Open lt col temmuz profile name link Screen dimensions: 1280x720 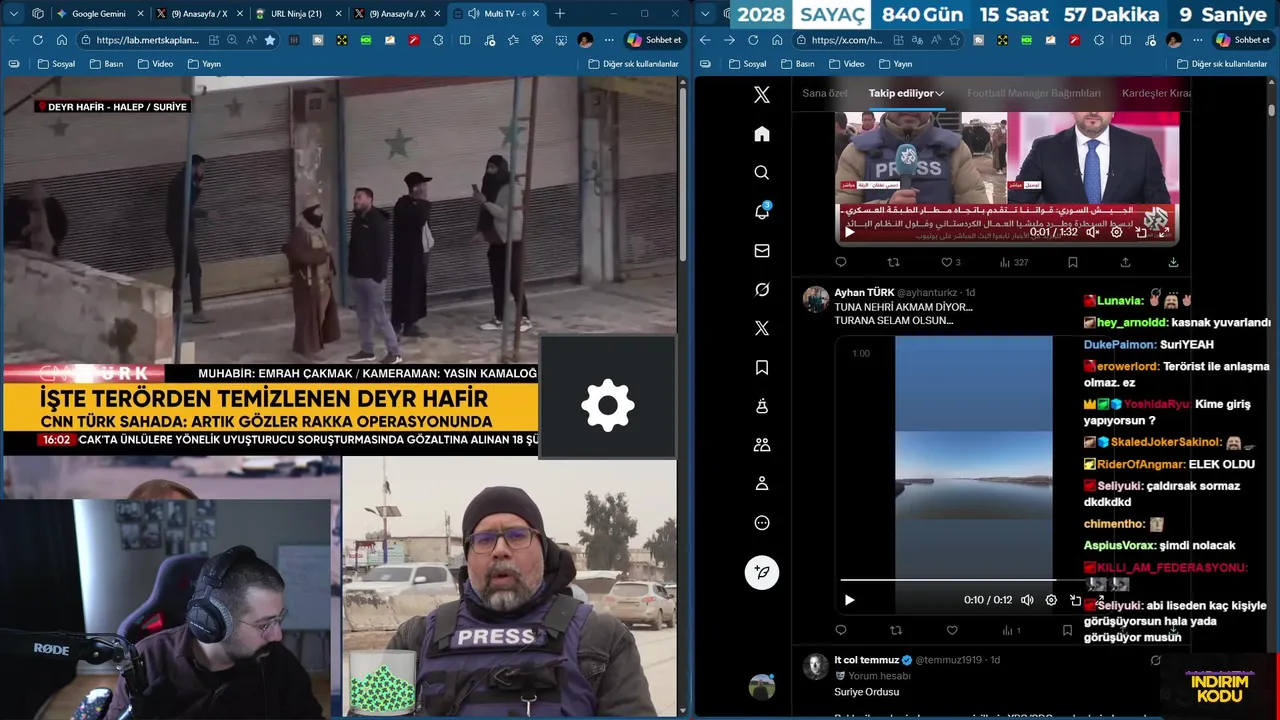tap(866, 660)
